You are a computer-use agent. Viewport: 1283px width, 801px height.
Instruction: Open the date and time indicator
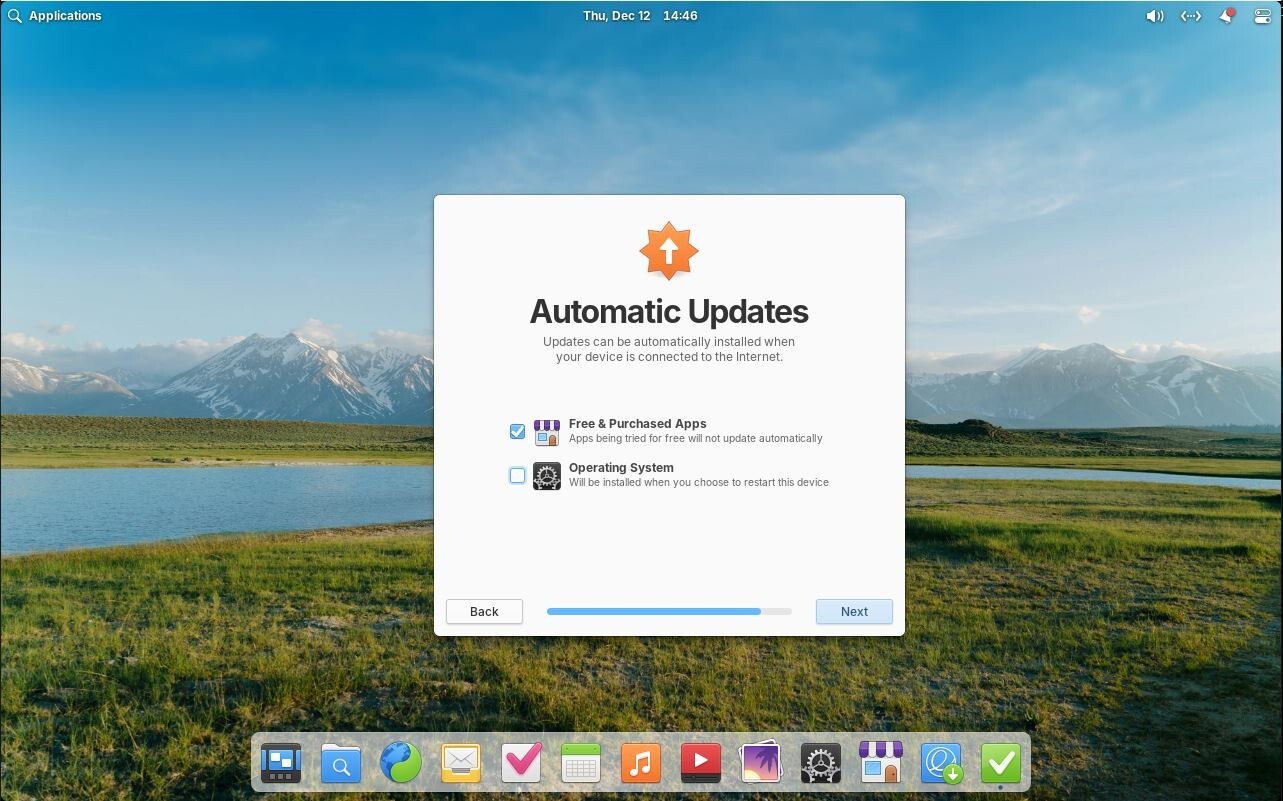coord(640,16)
